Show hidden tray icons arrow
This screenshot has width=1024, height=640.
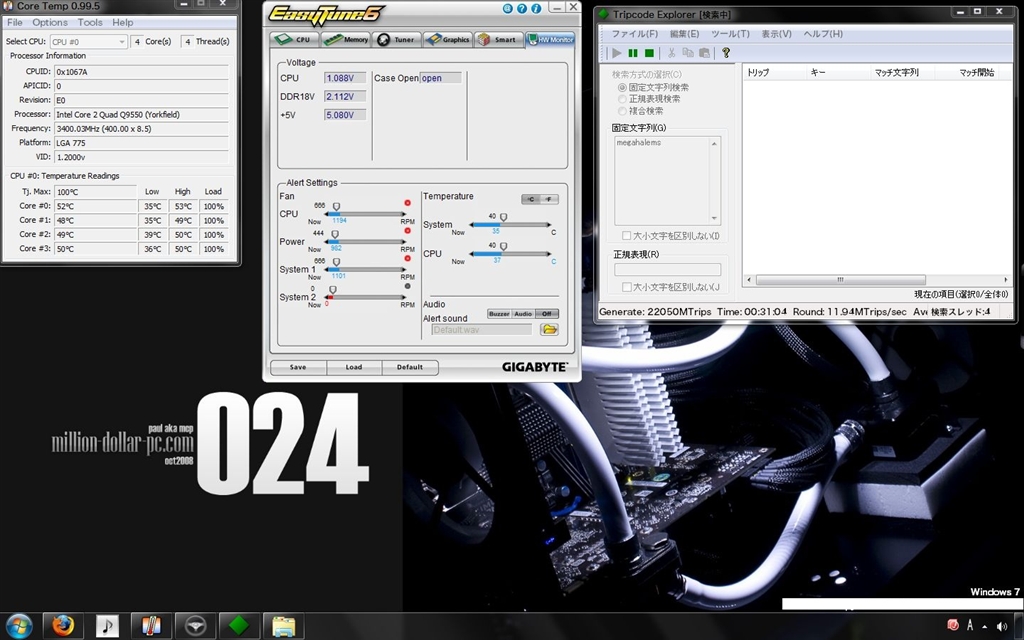click(x=984, y=626)
